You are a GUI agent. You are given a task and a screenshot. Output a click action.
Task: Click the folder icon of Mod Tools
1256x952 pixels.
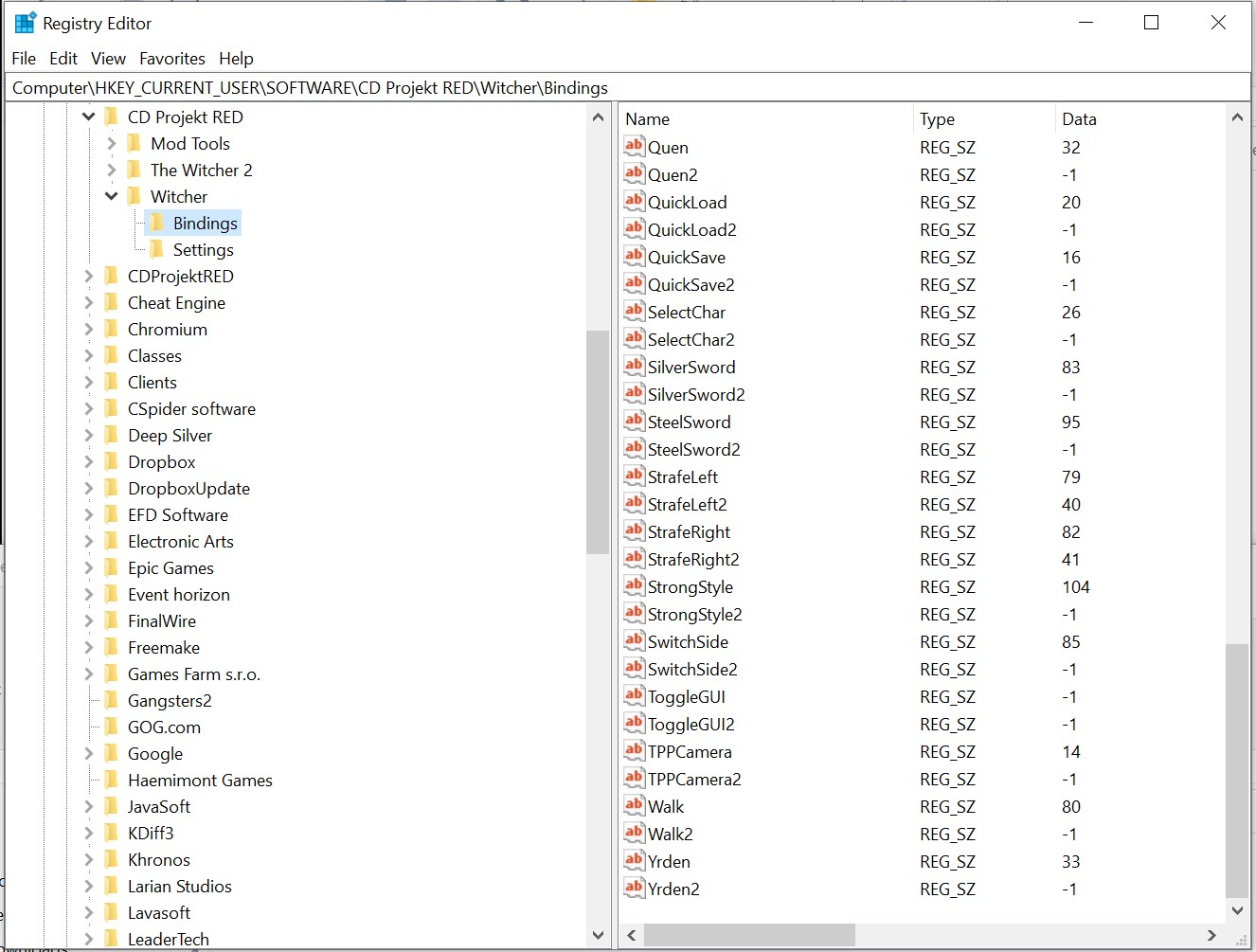pyautogui.click(x=135, y=143)
